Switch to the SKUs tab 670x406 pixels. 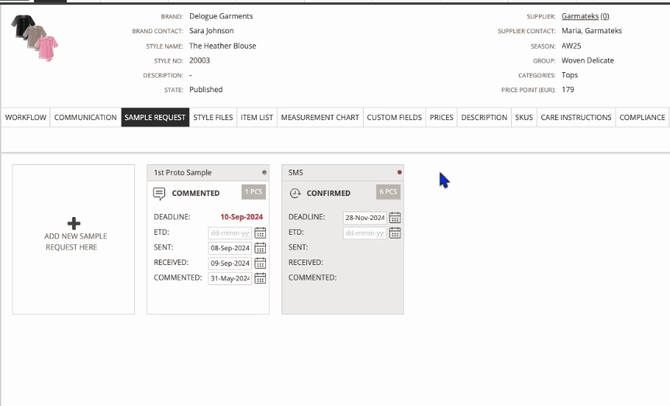click(524, 118)
